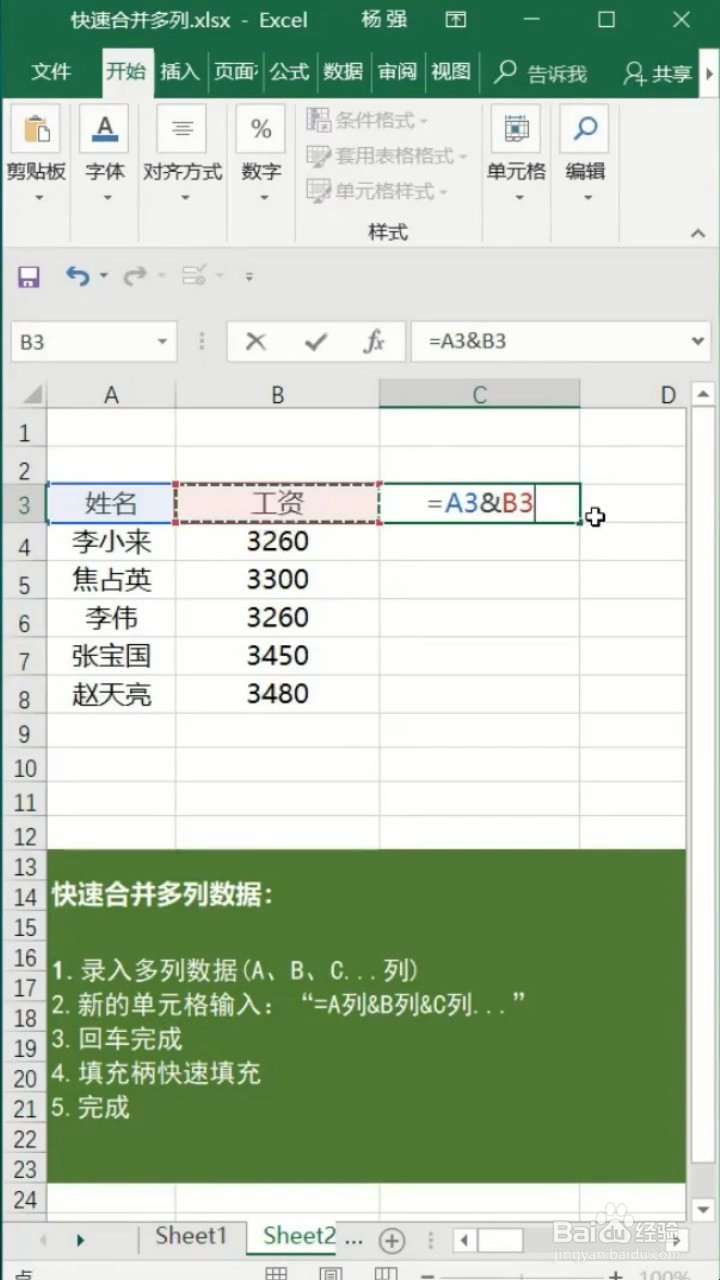Select row 3 header
The width and height of the screenshot is (720, 1280).
coord(24,504)
